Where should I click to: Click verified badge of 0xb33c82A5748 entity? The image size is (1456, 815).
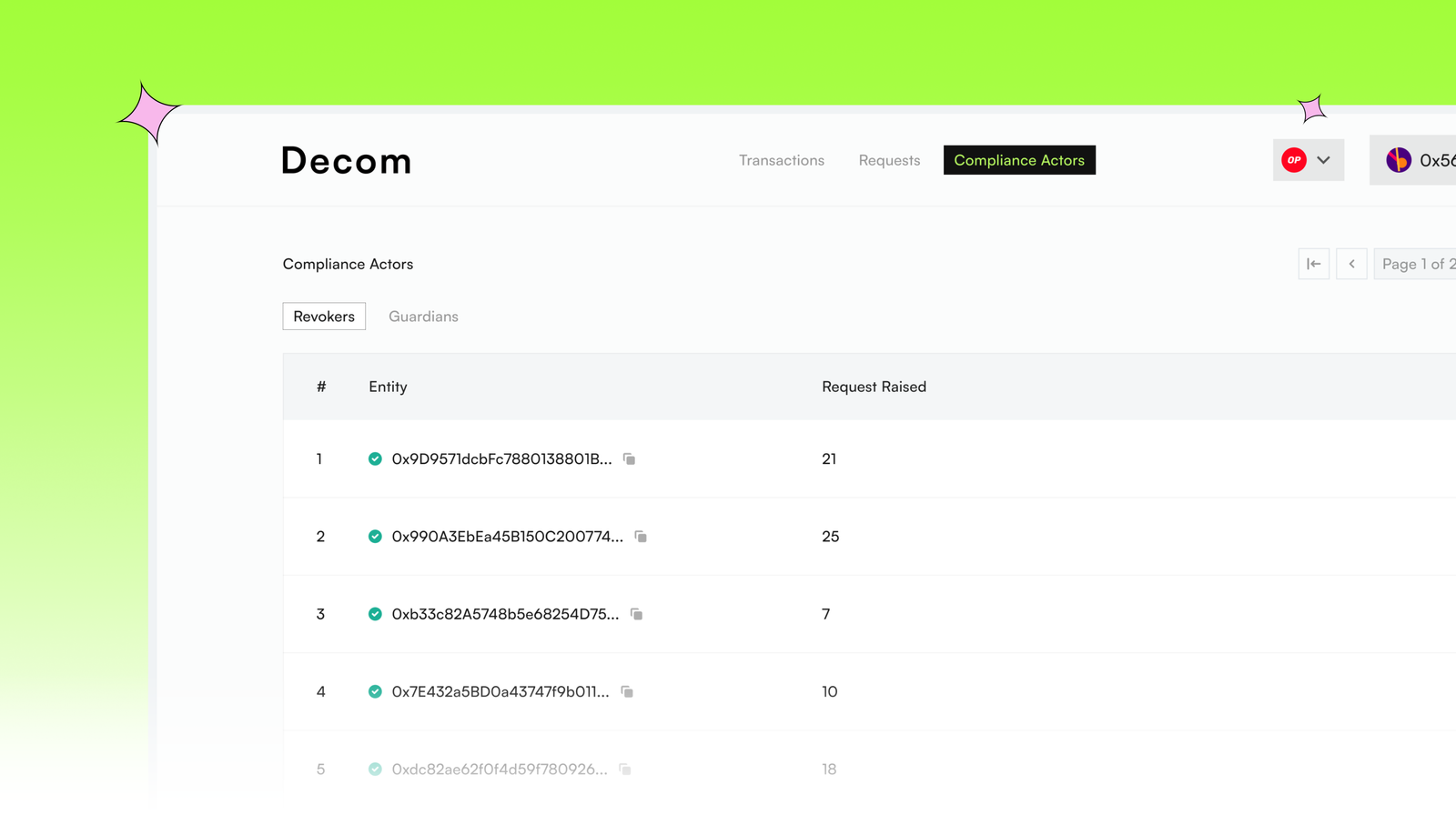point(375,614)
